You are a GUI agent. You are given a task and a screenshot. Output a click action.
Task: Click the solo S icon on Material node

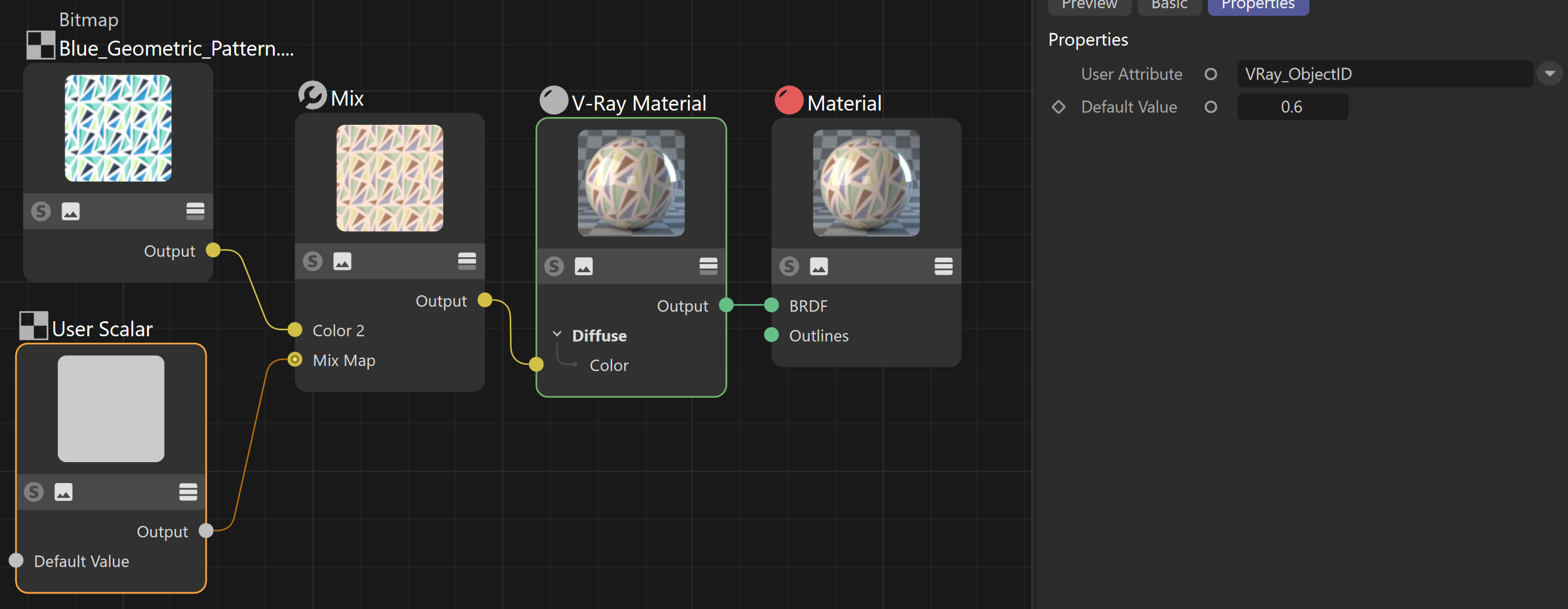tap(789, 266)
